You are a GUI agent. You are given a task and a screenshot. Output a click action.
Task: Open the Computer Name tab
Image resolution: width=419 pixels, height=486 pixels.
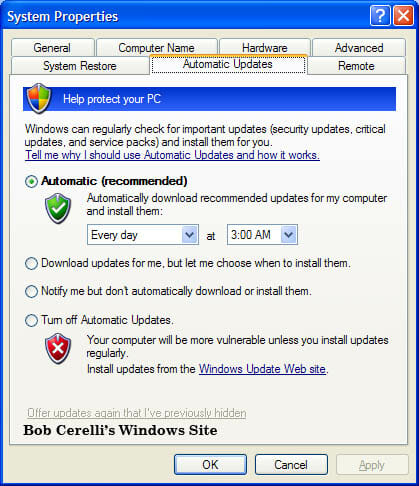point(157,48)
